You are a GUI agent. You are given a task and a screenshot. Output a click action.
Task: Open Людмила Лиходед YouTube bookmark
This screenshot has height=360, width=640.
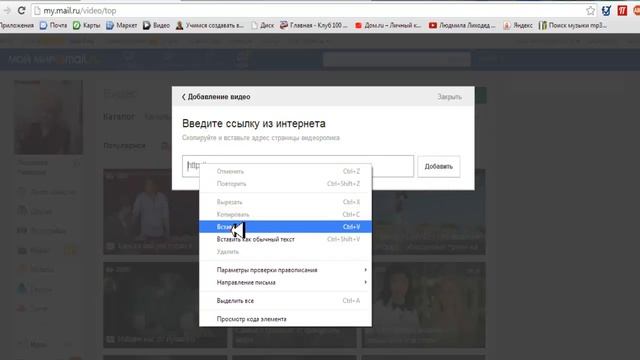tap(462, 25)
